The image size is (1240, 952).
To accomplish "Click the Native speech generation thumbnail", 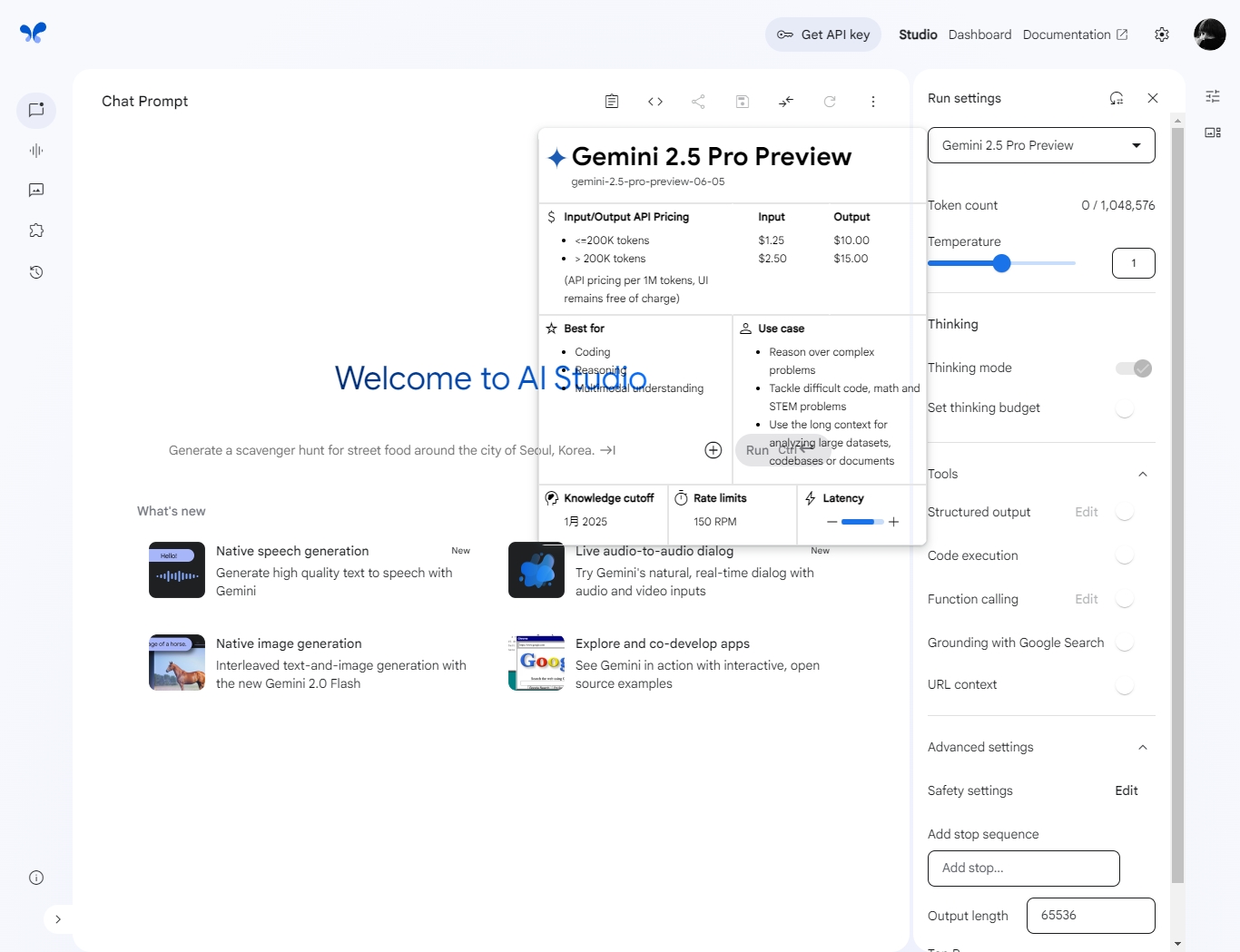I will tap(177, 570).
